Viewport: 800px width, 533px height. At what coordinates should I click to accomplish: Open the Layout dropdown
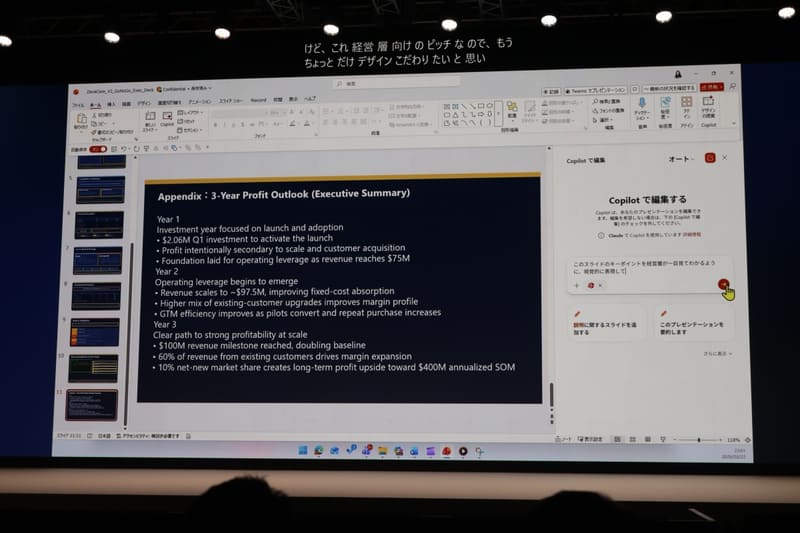190,113
